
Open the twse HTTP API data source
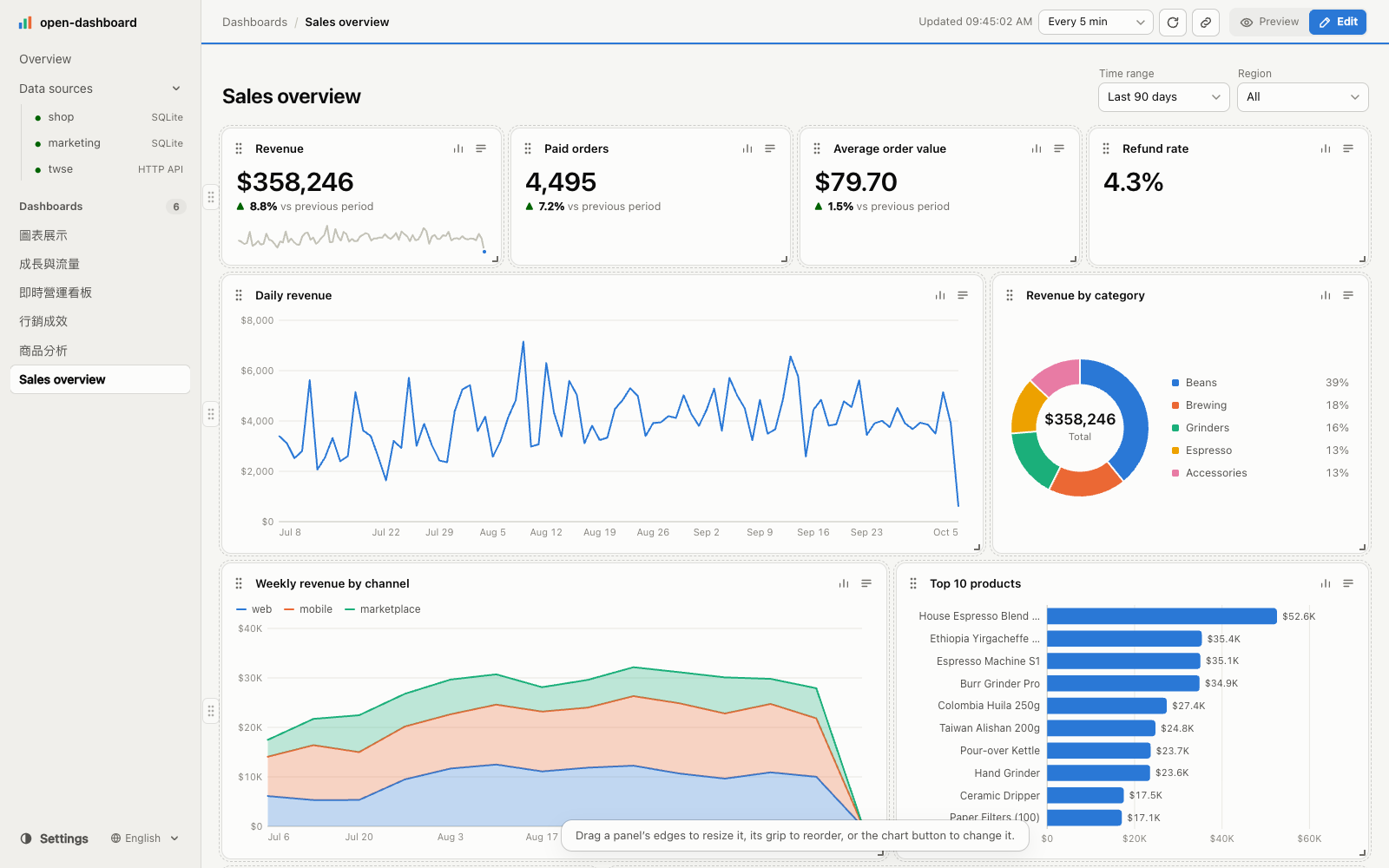109,169
